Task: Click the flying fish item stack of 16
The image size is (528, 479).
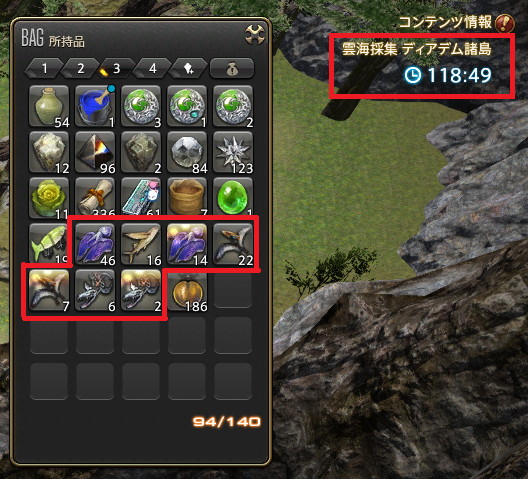Action: (141, 244)
